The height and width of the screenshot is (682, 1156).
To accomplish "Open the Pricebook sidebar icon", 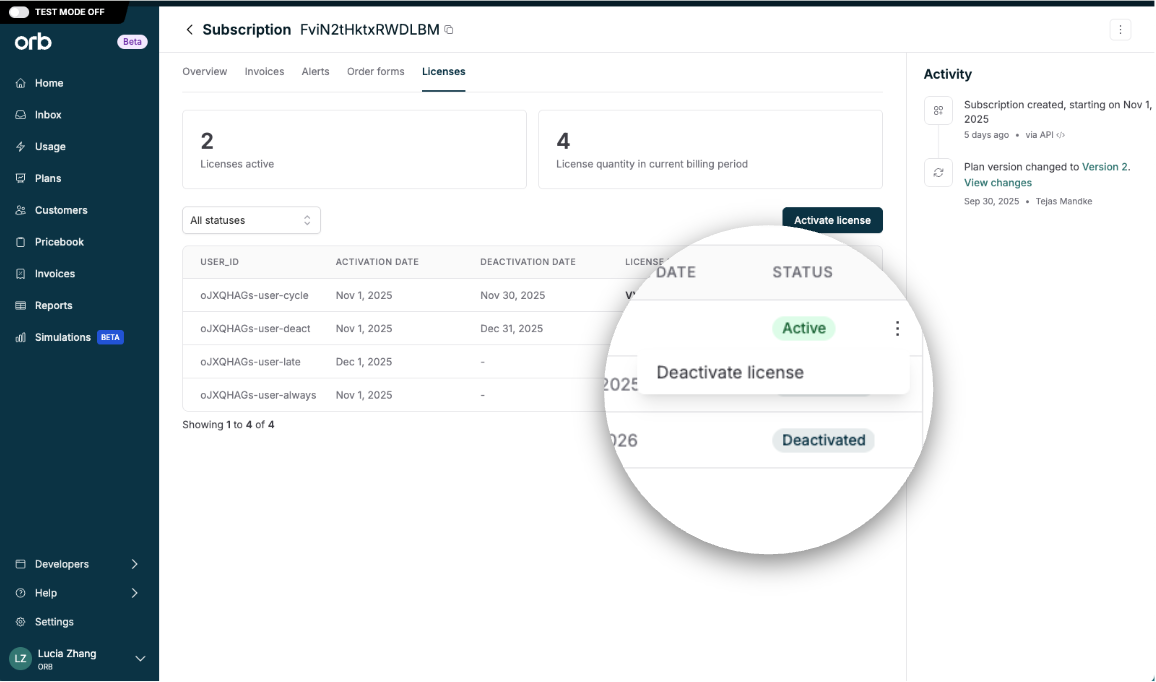I will [21, 242].
